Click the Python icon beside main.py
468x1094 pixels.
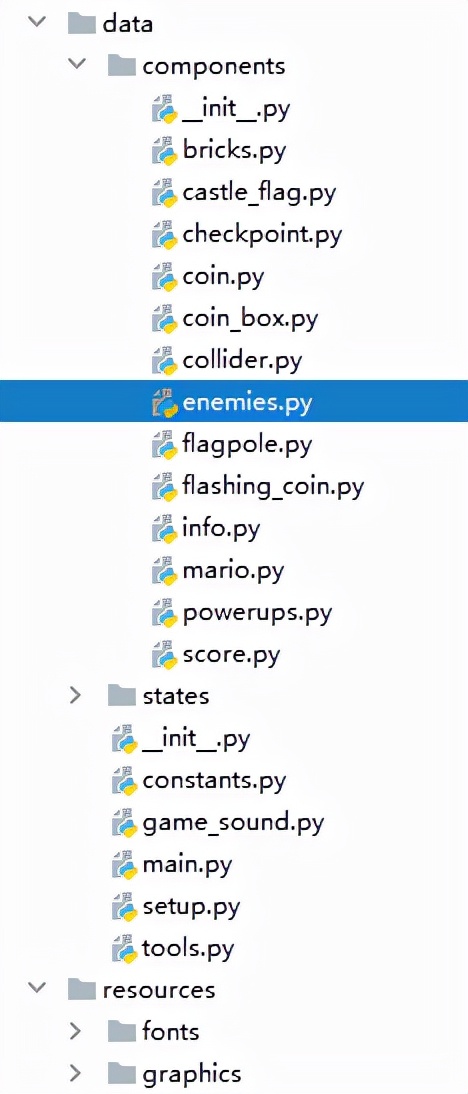(x=123, y=864)
